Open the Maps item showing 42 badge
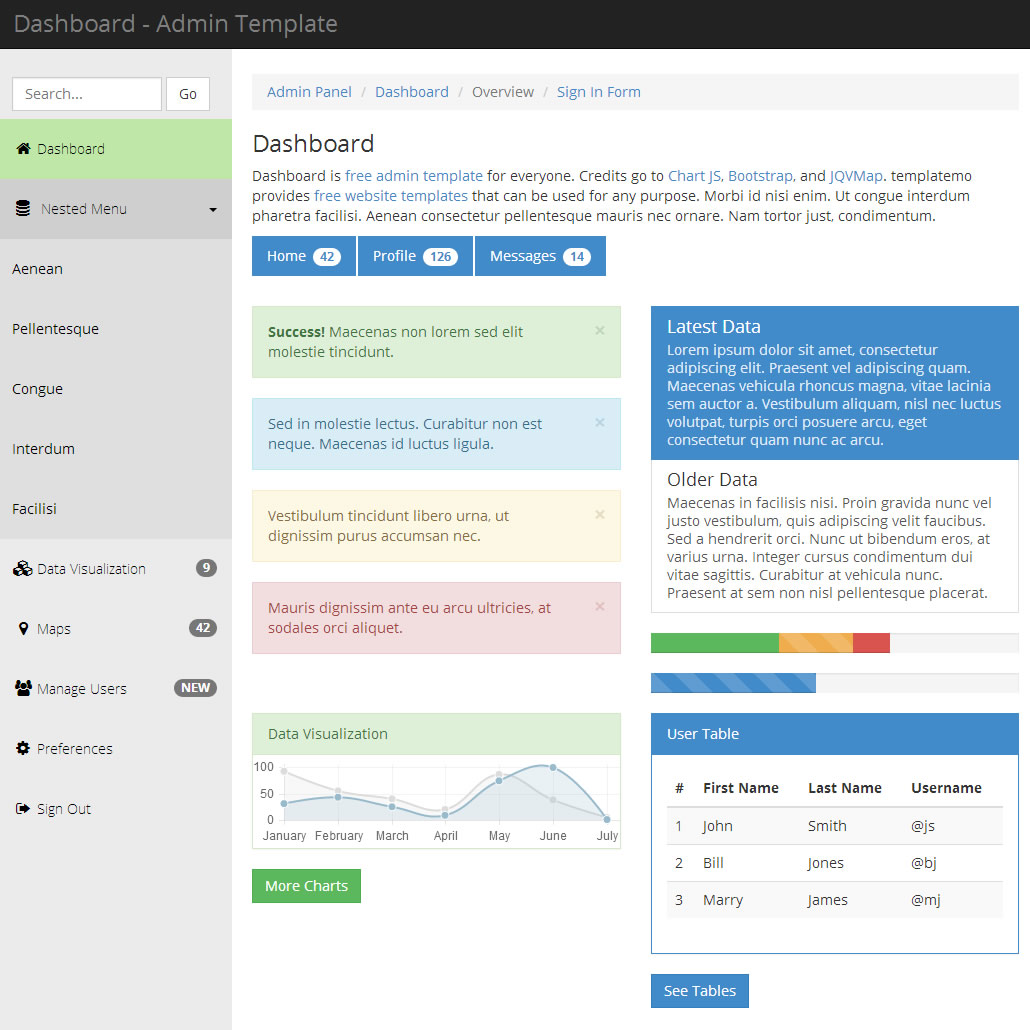 pyautogui.click(x=202, y=628)
